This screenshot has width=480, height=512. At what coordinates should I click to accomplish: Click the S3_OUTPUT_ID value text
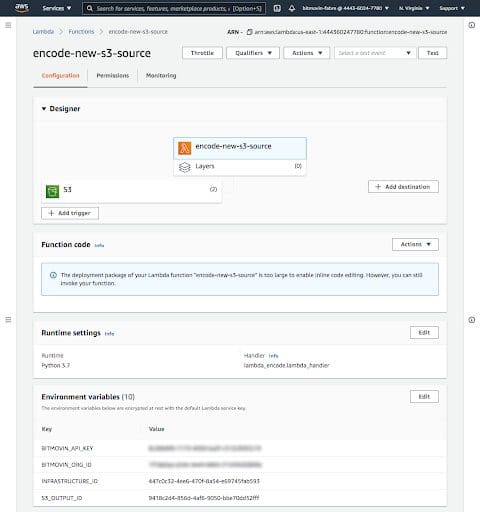point(204,498)
